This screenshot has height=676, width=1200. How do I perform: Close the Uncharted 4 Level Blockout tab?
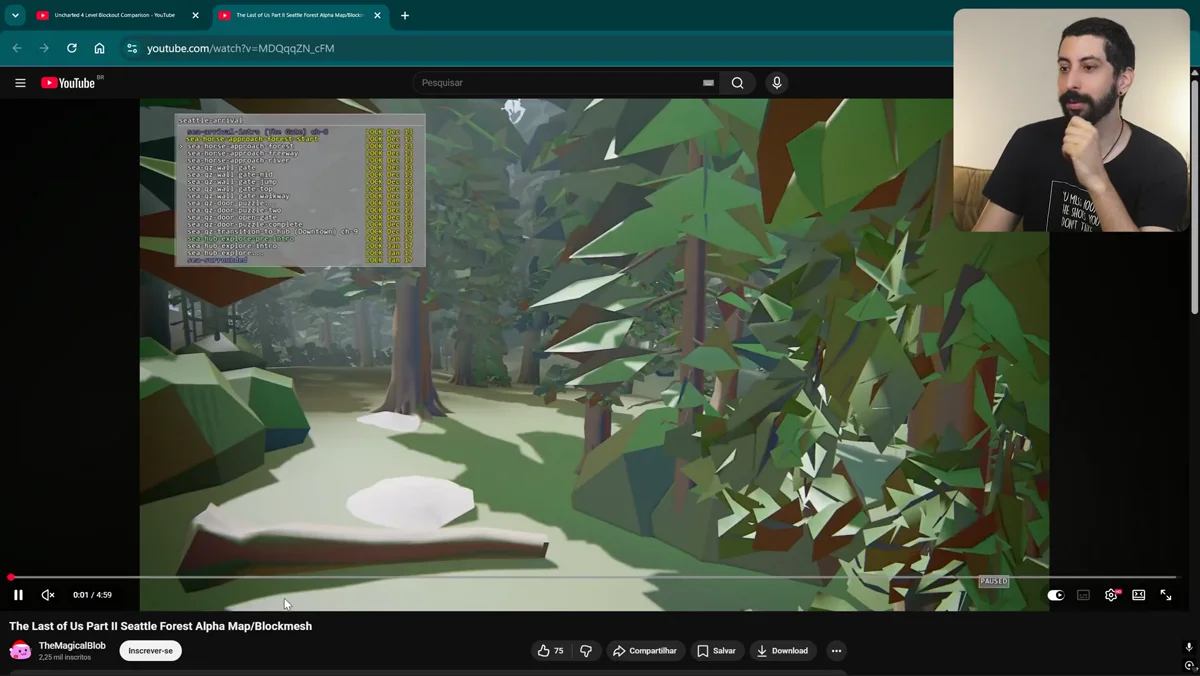pyautogui.click(x=195, y=15)
